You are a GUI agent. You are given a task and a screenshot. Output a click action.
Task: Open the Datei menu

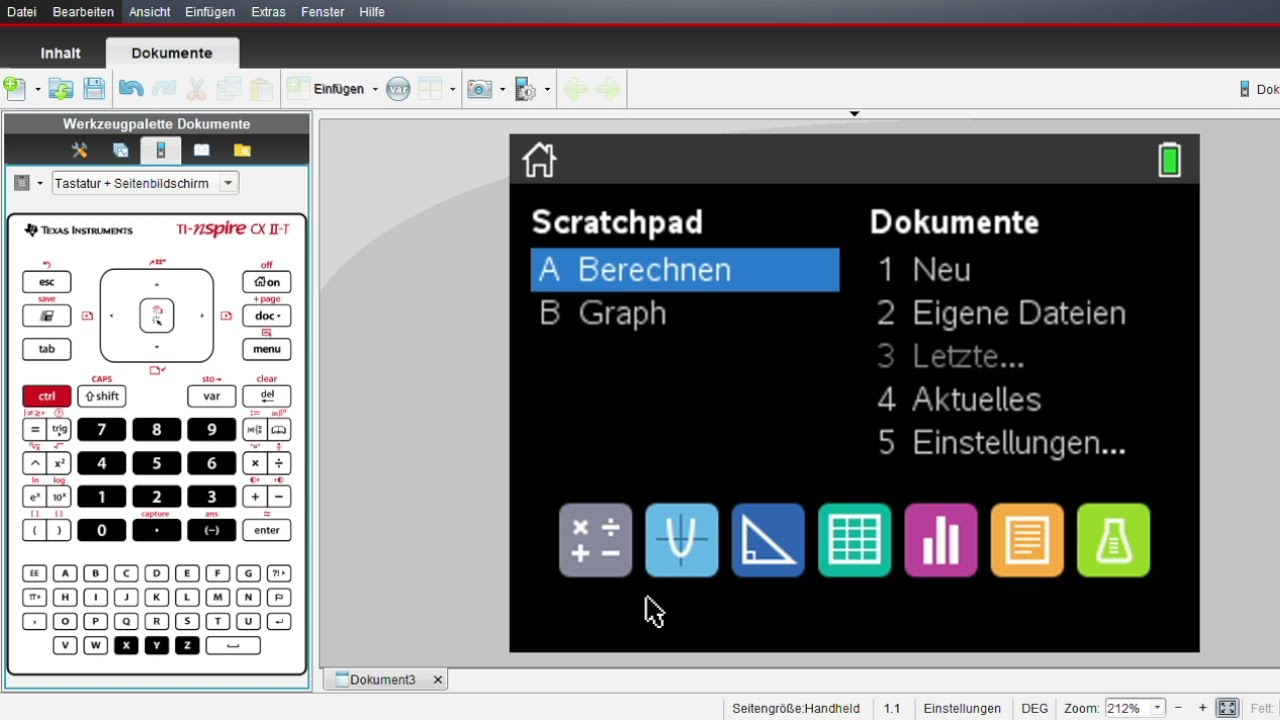click(21, 12)
